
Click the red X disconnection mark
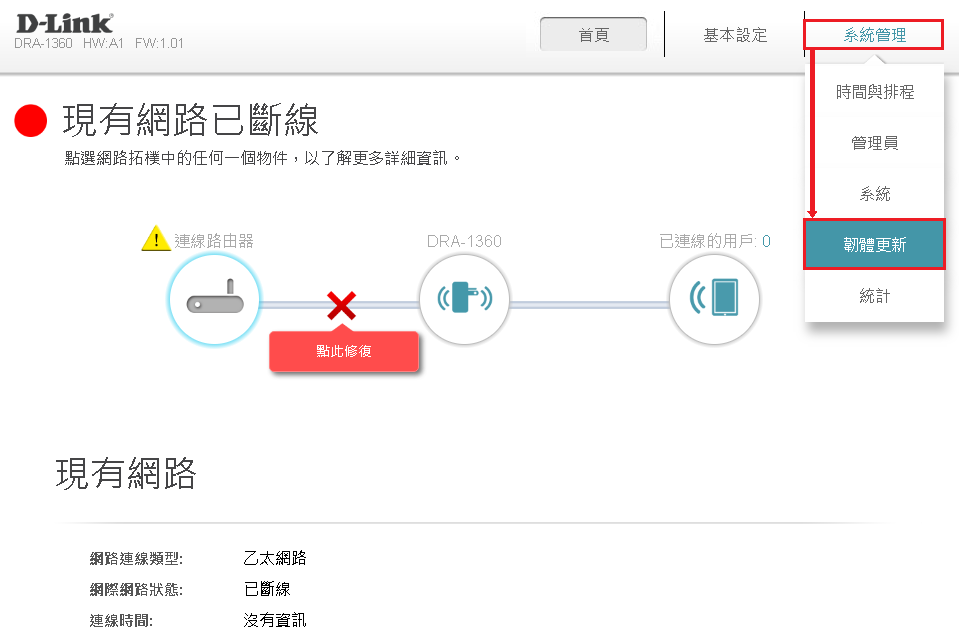coord(341,306)
